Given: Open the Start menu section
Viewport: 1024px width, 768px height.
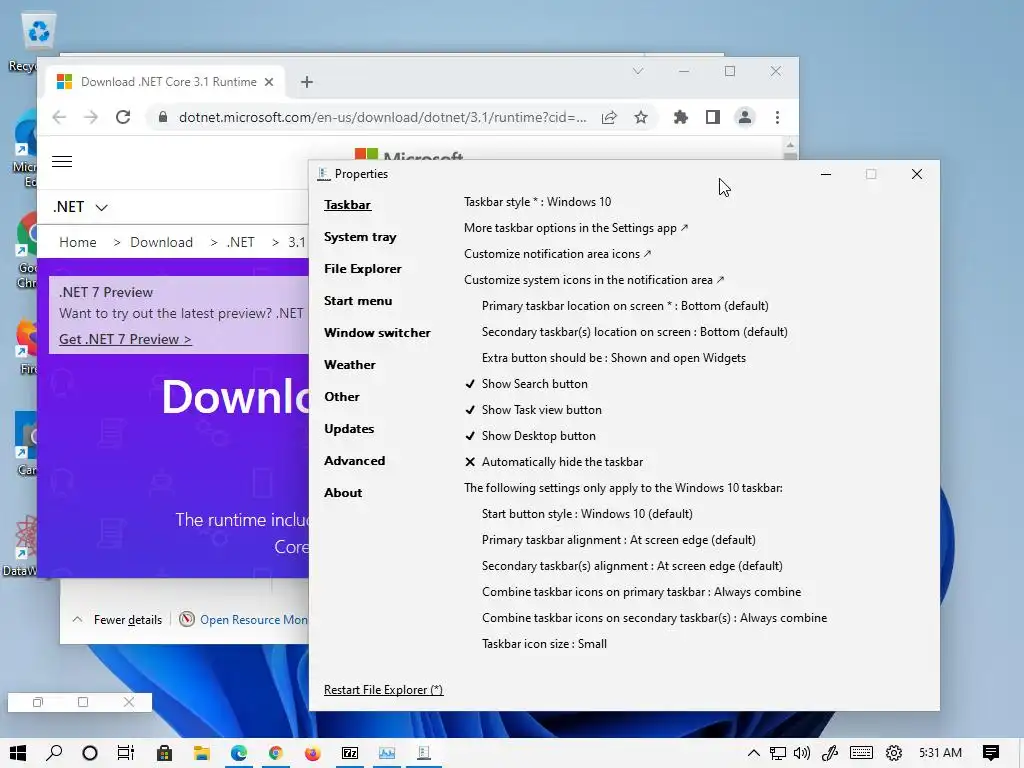Looking at the screenshot, I should tap(358, 301).
